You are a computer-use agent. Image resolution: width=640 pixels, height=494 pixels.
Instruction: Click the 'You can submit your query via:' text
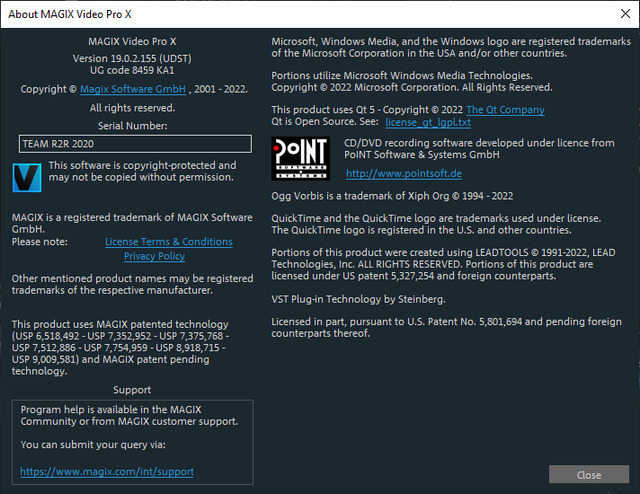(x=93, y=445)
